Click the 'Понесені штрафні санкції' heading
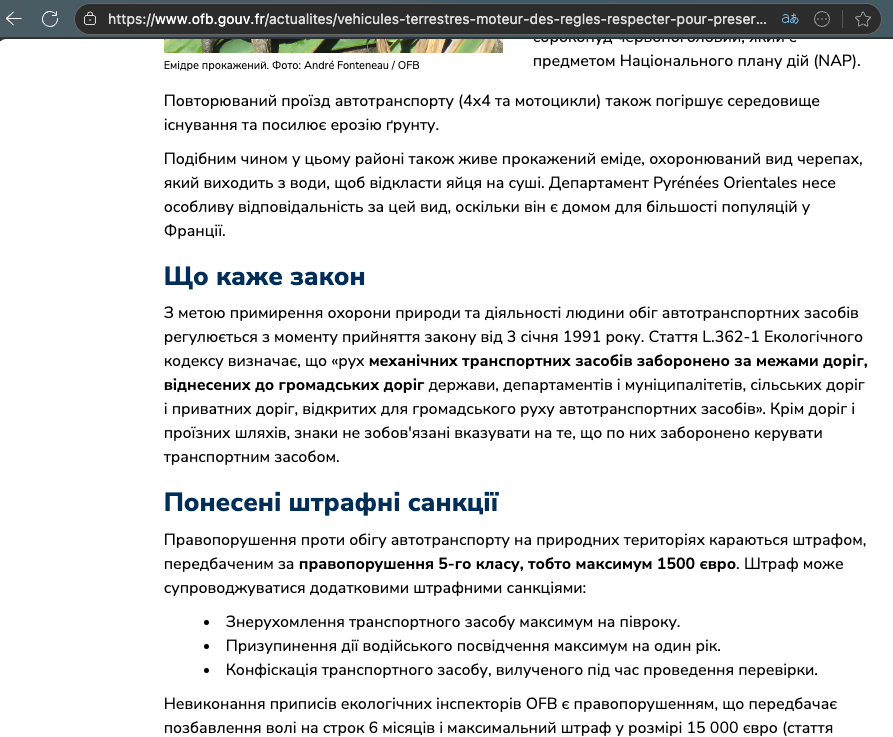Viewport: 893px width, 737px height. (x=331, y=502)
